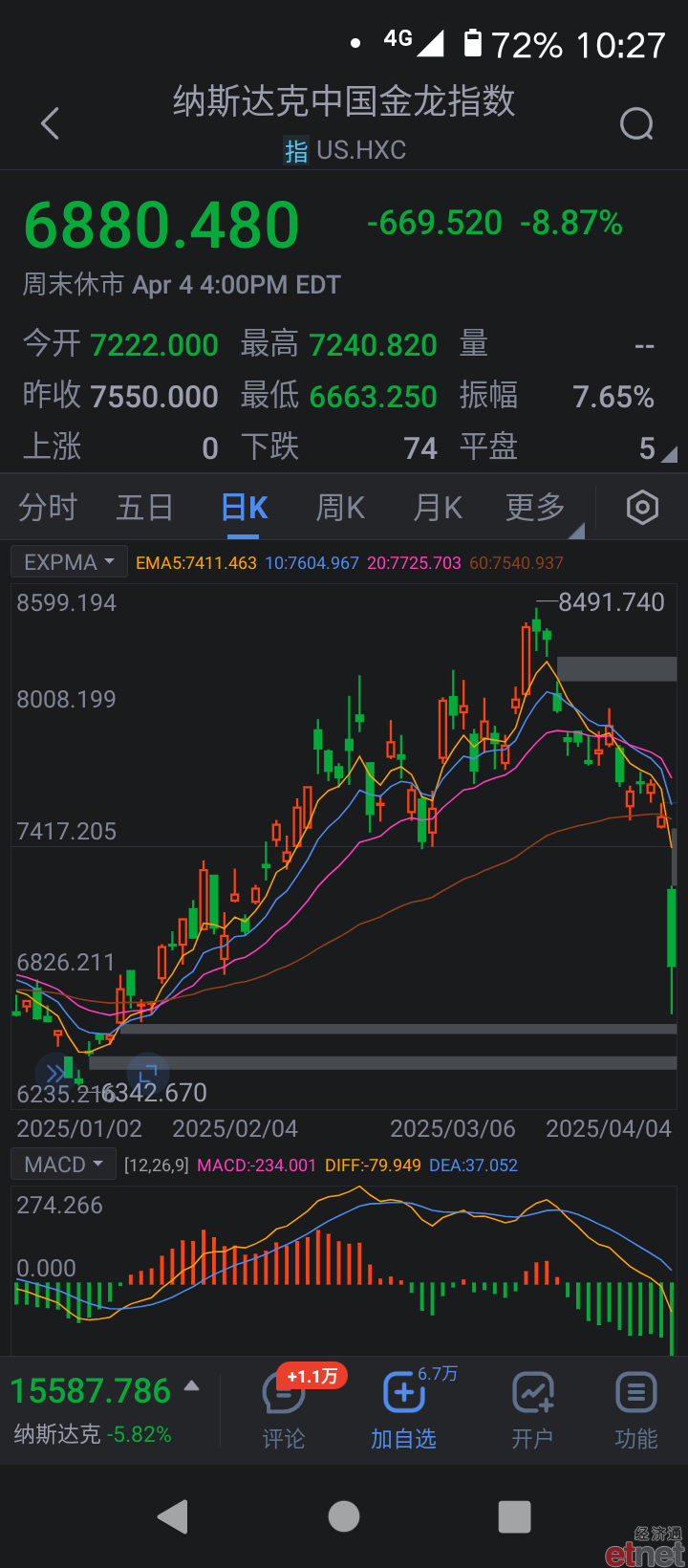This screenshot has height=1568, width=688.
Task: Tap the 加自选 label
Action: click(403, 1439)
